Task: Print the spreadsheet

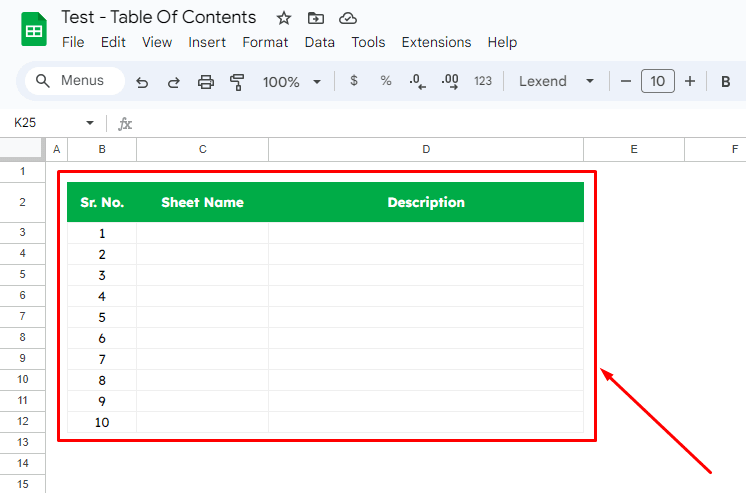Action: tap(206, 82)
